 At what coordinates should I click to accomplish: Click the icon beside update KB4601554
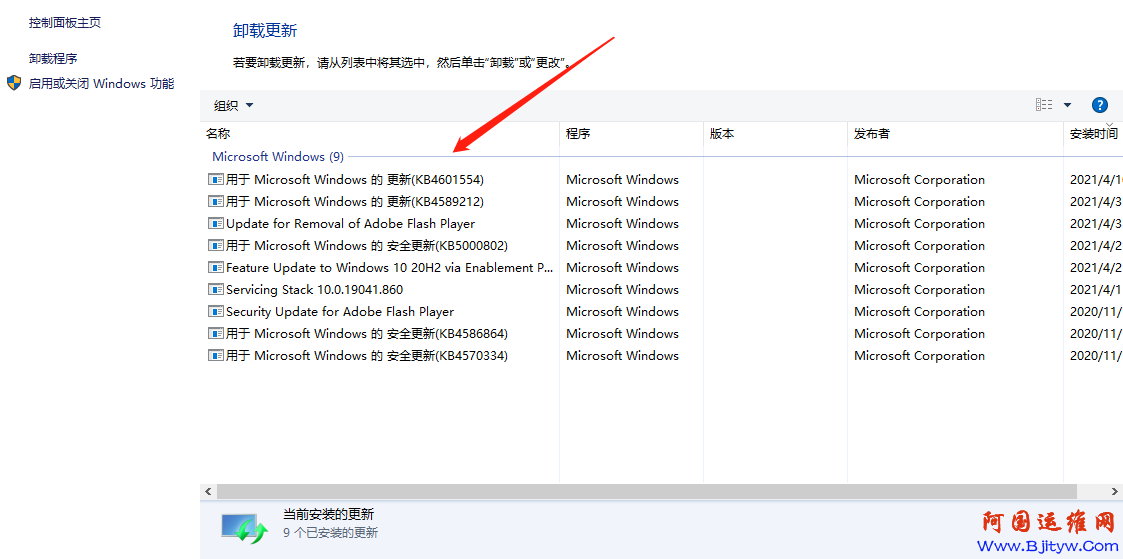[215, 180]
